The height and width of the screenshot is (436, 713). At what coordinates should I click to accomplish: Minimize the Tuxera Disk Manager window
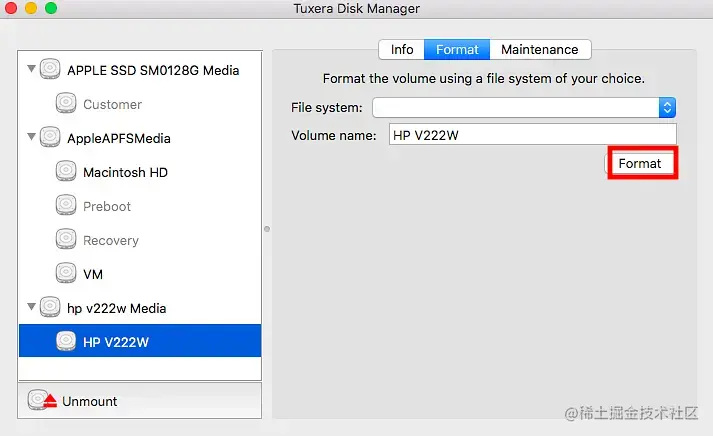coord(31,8)
